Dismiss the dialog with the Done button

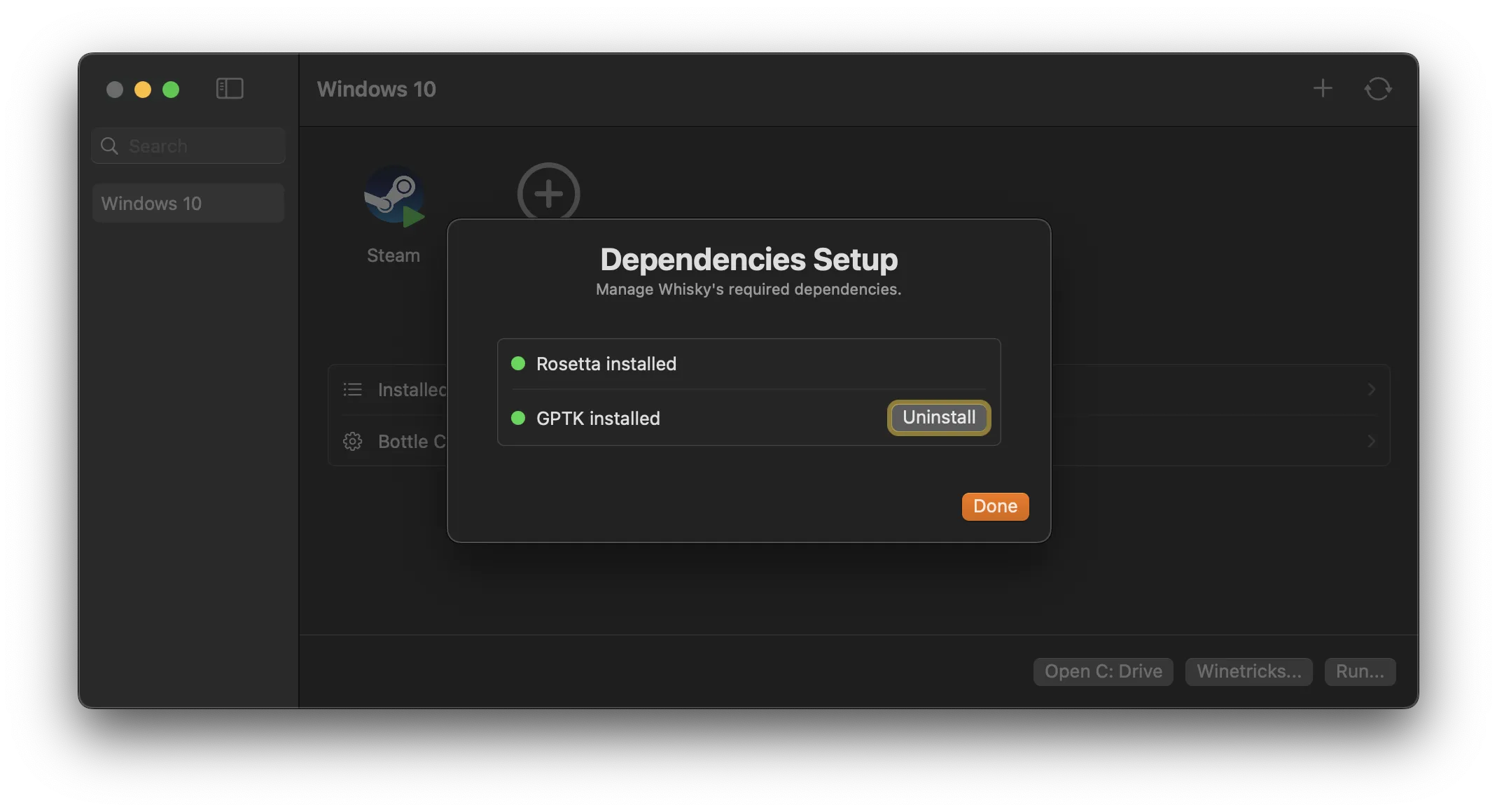pos(994,506)
